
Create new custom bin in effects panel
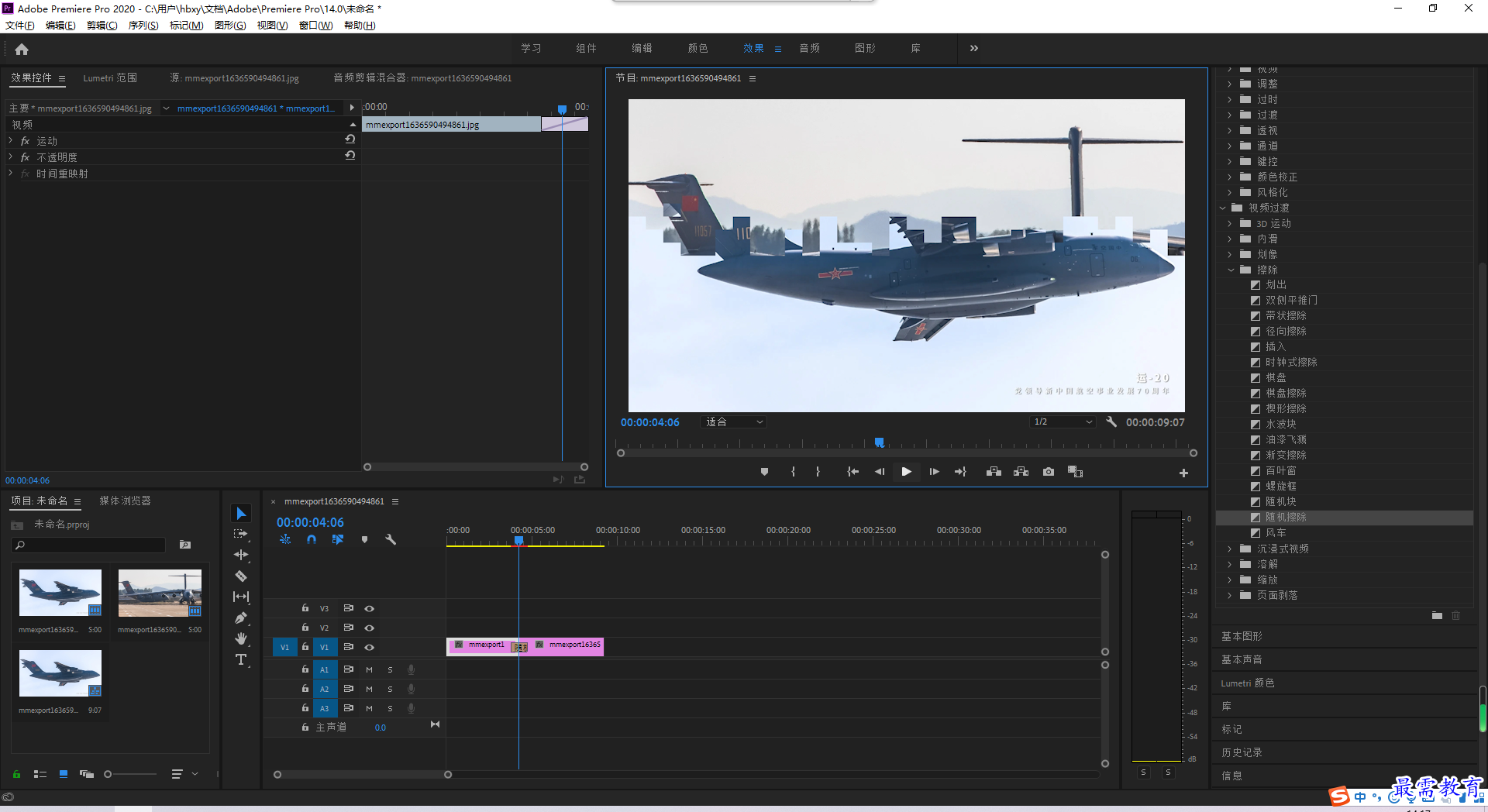click(1437, 615)
